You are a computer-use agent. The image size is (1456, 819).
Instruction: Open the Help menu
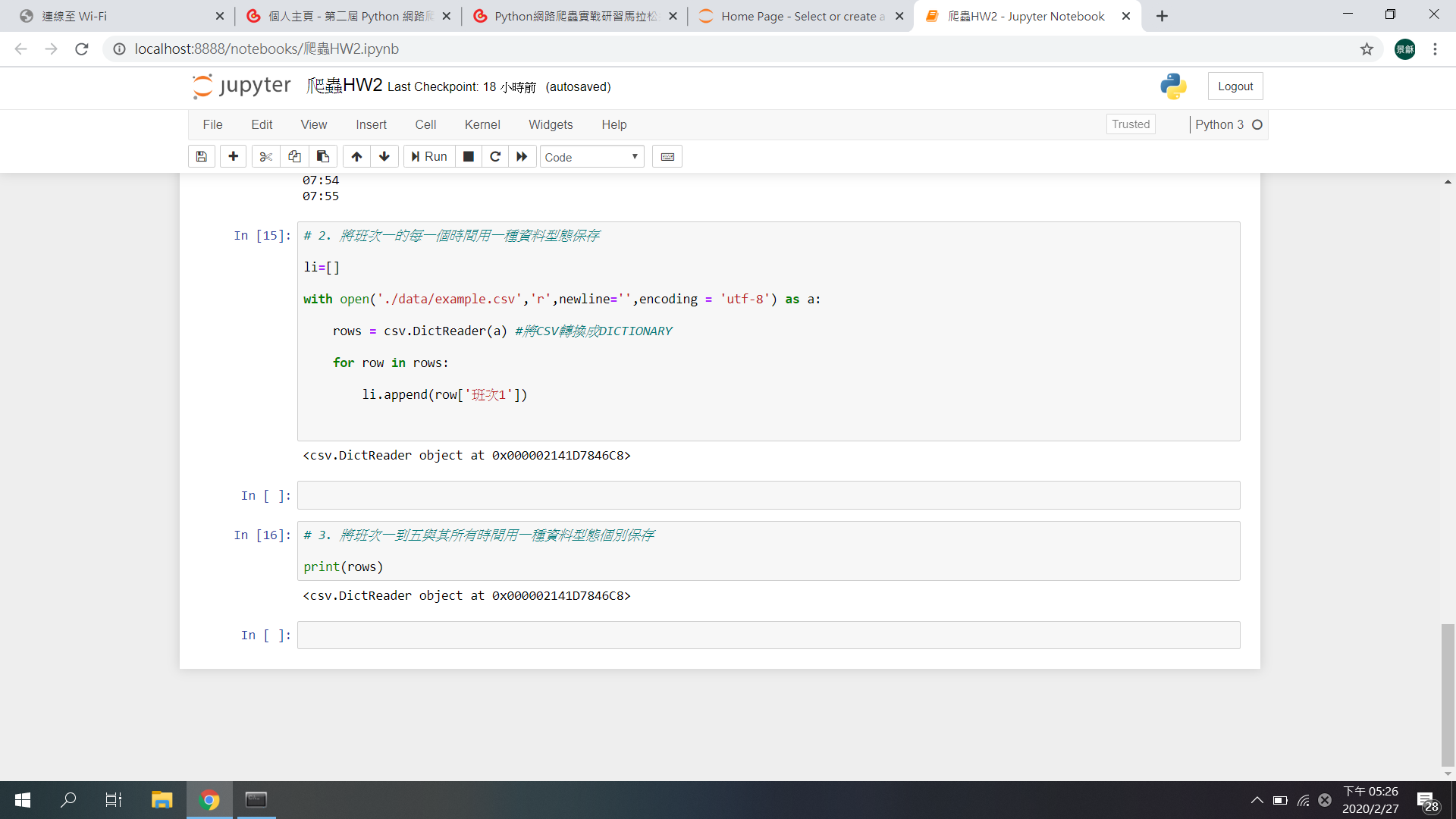(614, 124)
